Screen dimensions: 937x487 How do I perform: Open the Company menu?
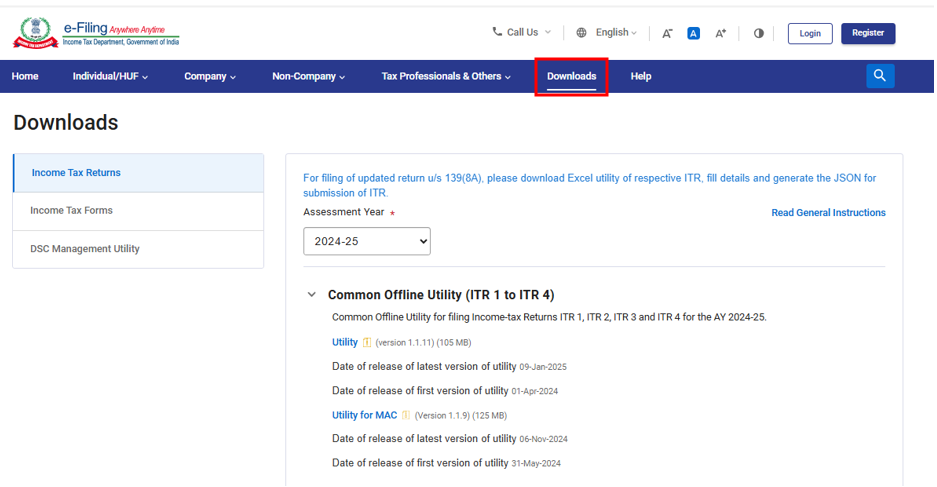point(210,76)
